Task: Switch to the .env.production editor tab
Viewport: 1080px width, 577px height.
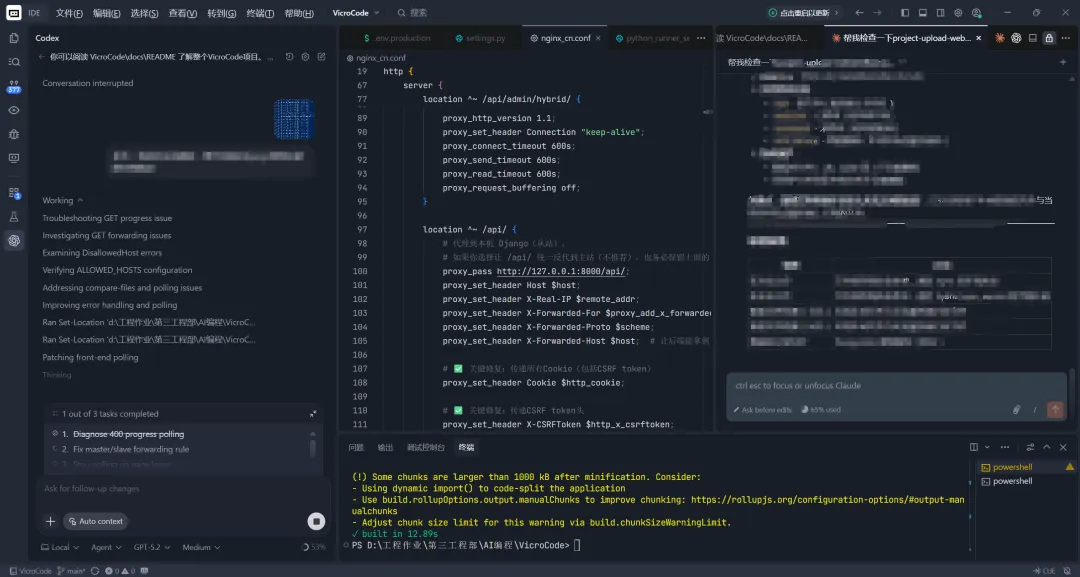Action: click(x=397, y=39)
